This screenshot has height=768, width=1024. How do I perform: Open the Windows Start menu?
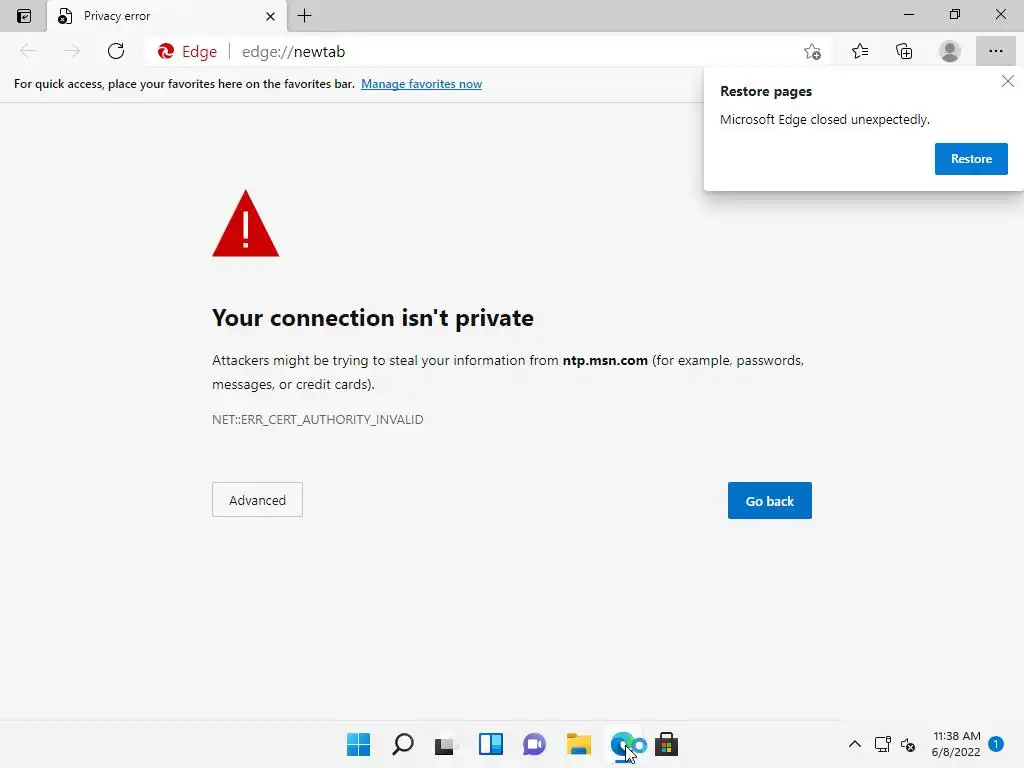(359, 744)
